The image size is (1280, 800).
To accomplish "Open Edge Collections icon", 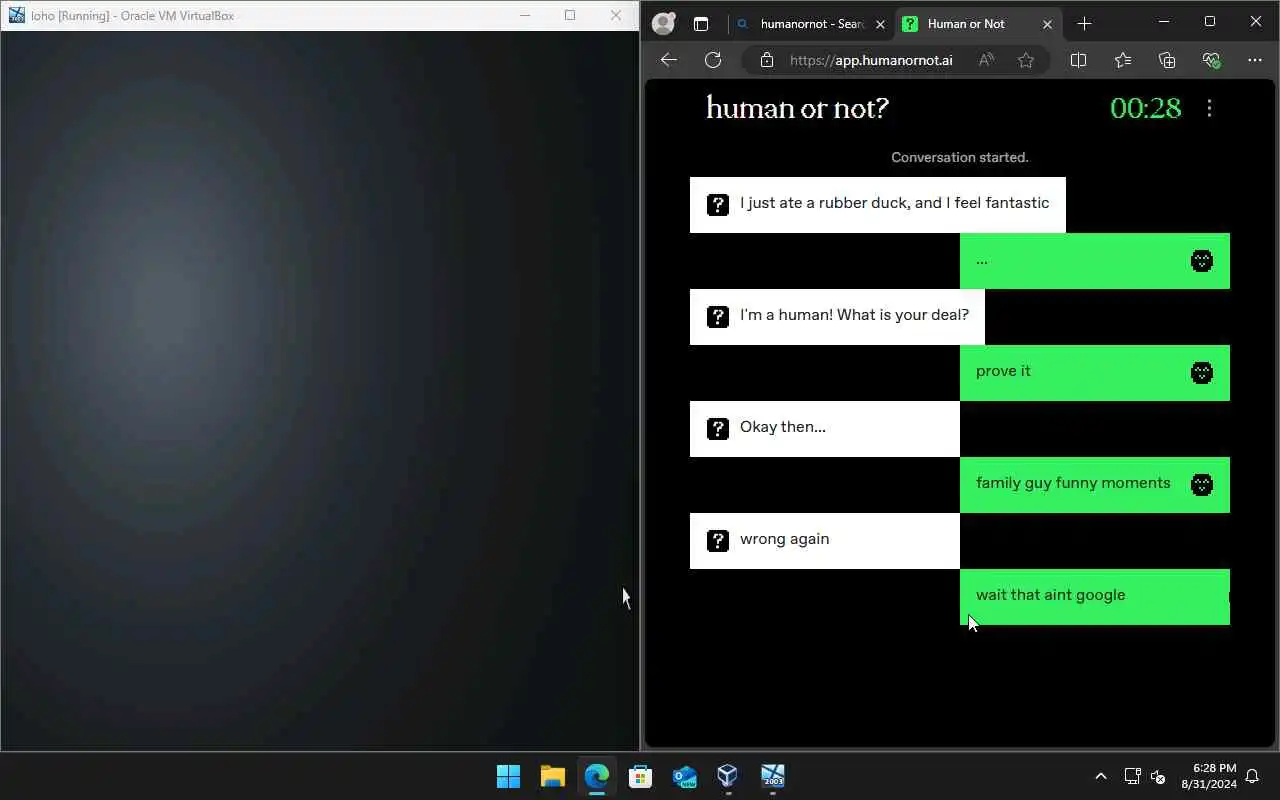I will [x=1167, y=60].
